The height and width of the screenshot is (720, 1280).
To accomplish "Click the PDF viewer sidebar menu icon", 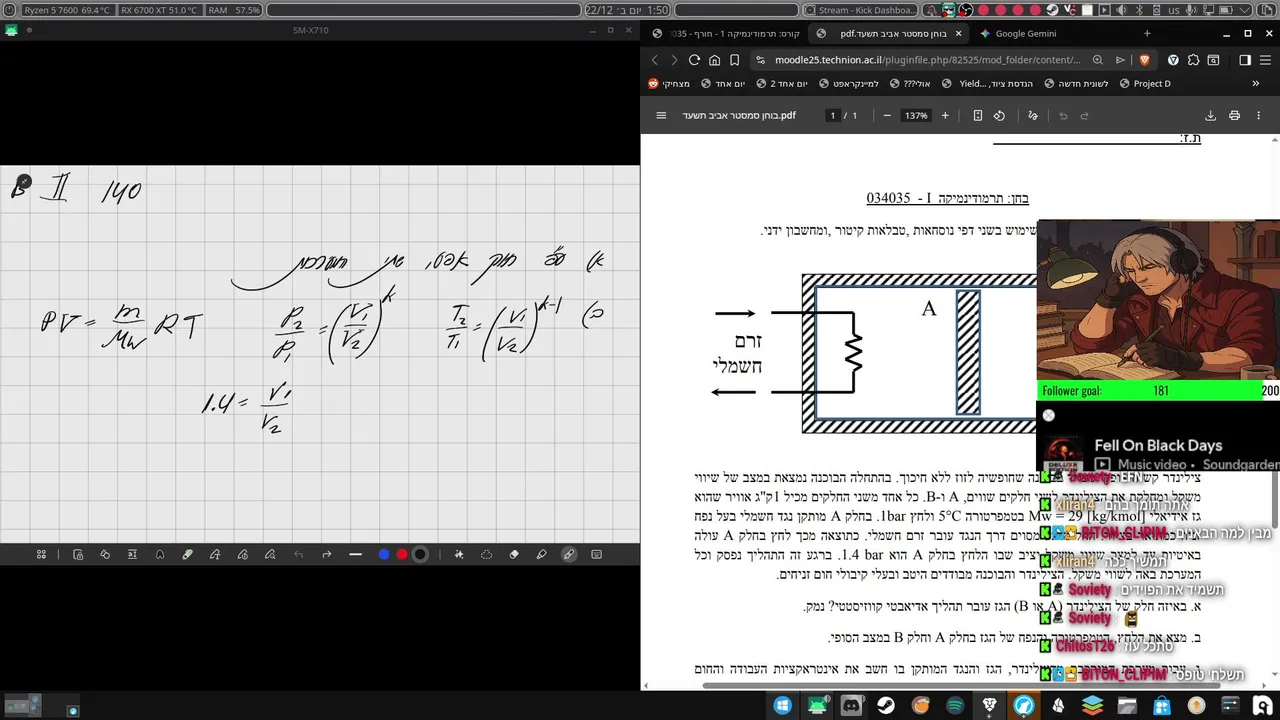I will (661, 116).
